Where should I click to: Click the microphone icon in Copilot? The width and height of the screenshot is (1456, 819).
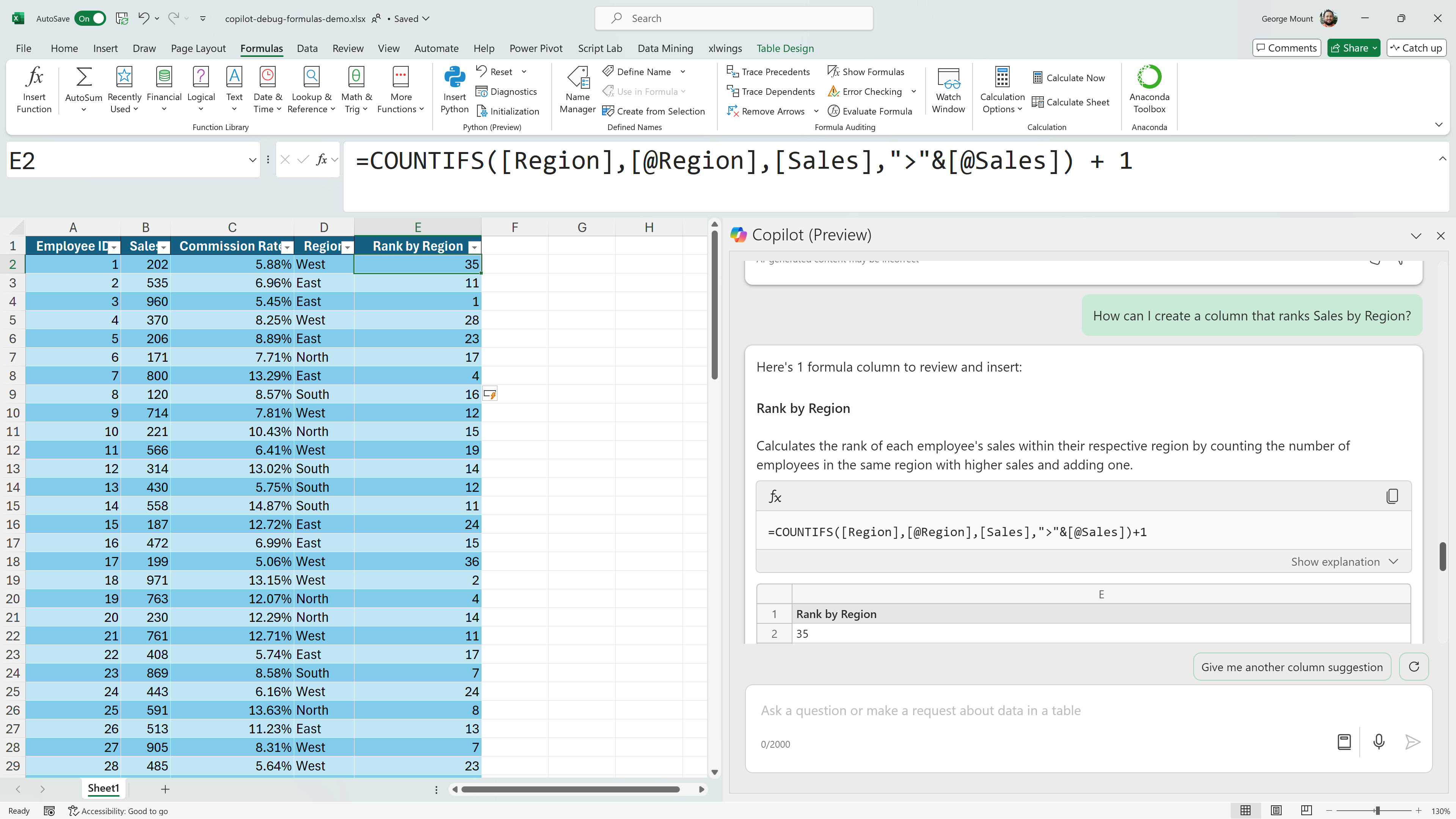click(1379, 742)
